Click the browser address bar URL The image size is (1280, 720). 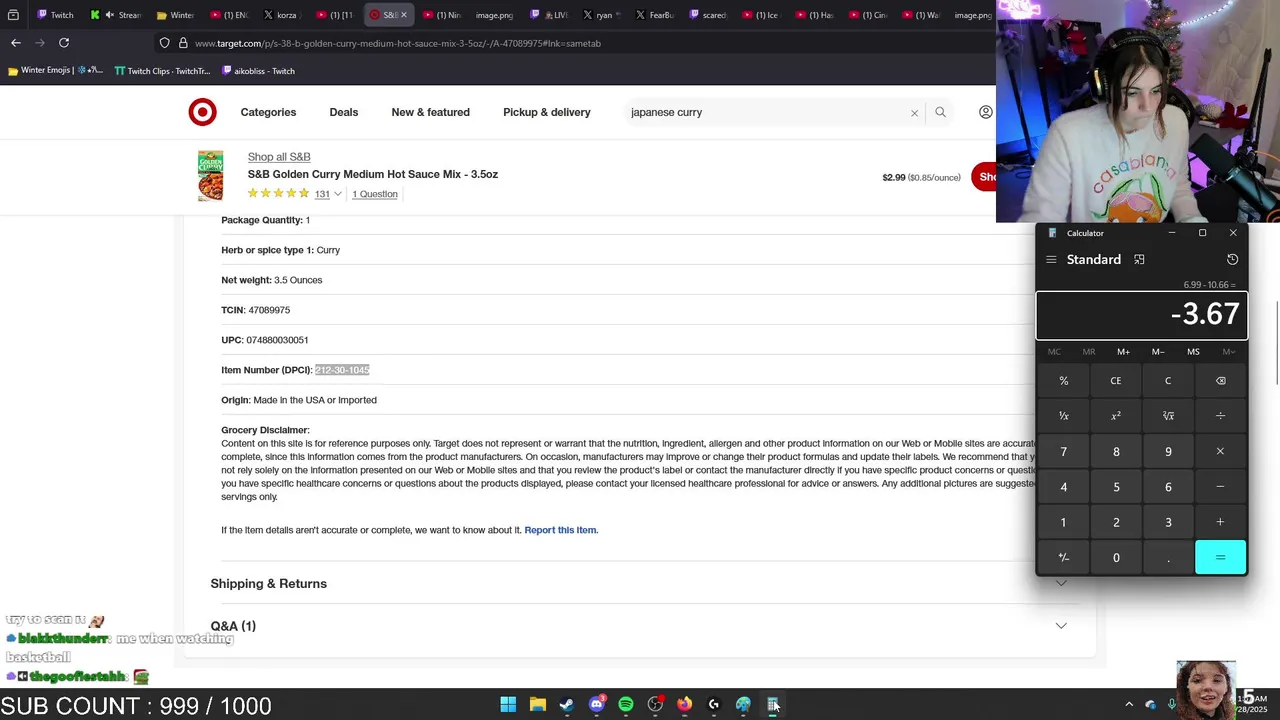click(398, 44)
